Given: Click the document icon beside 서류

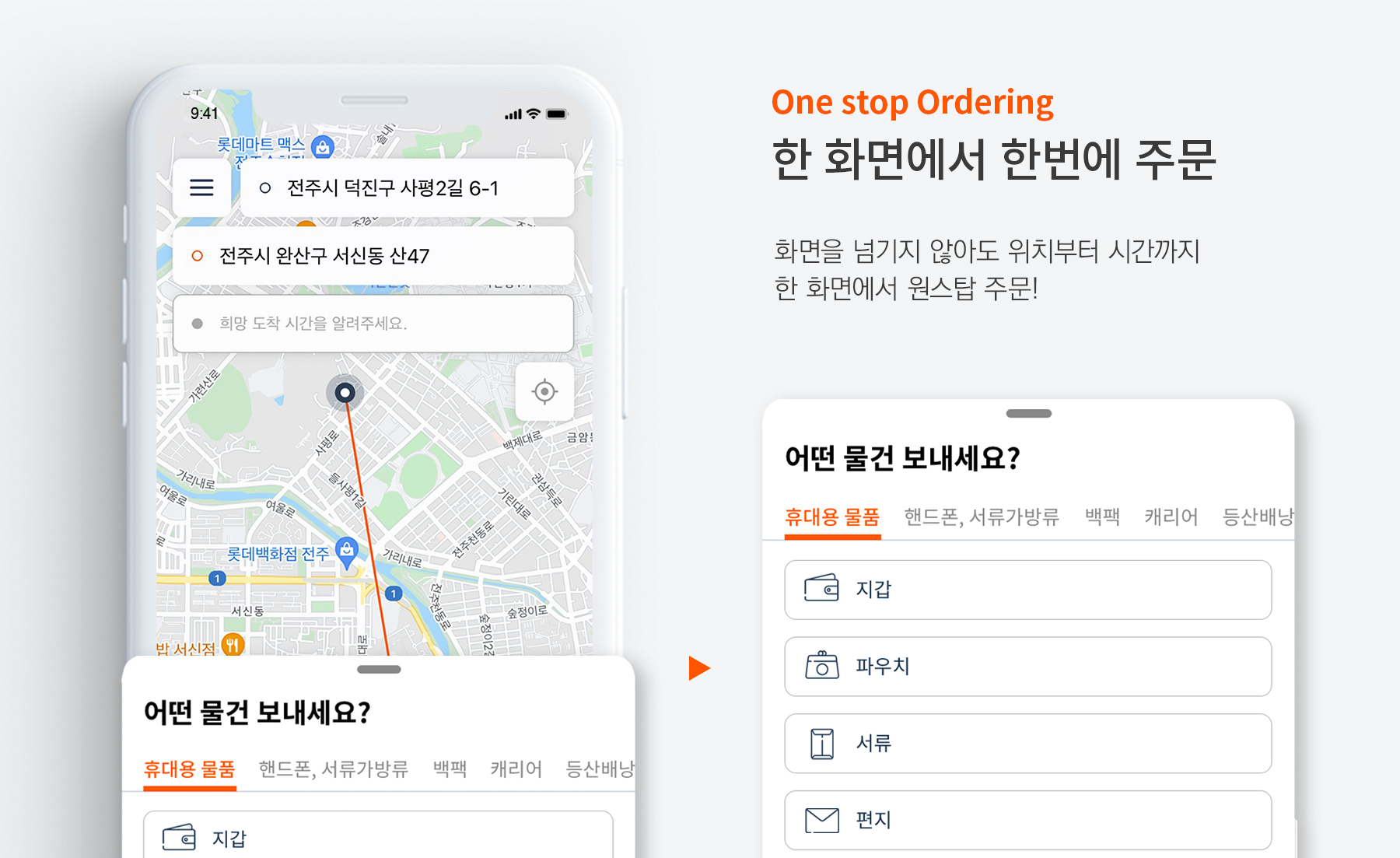Looking at the screenshot, I should 822,744.
